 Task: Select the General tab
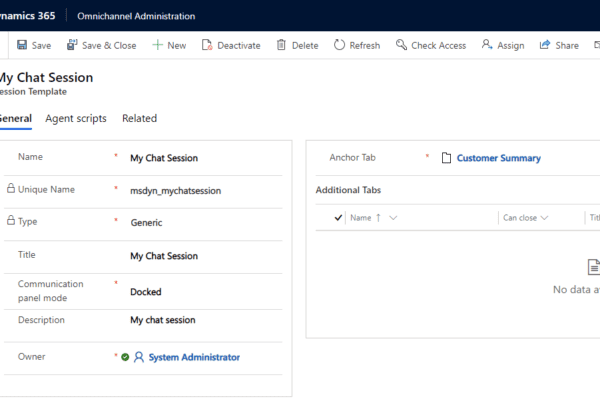pyautogui.click(x=16, y=118)
